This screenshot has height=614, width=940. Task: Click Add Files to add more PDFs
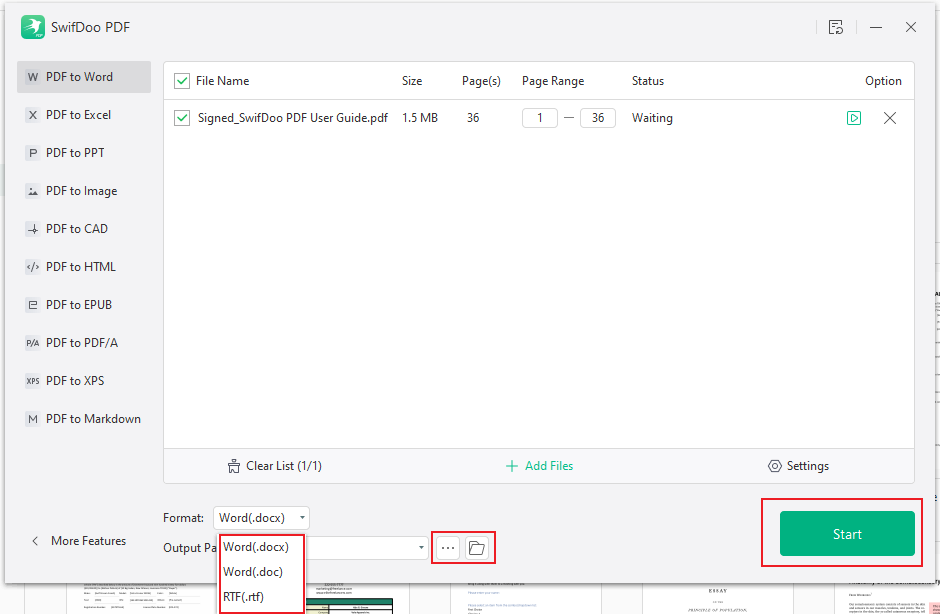540,466
